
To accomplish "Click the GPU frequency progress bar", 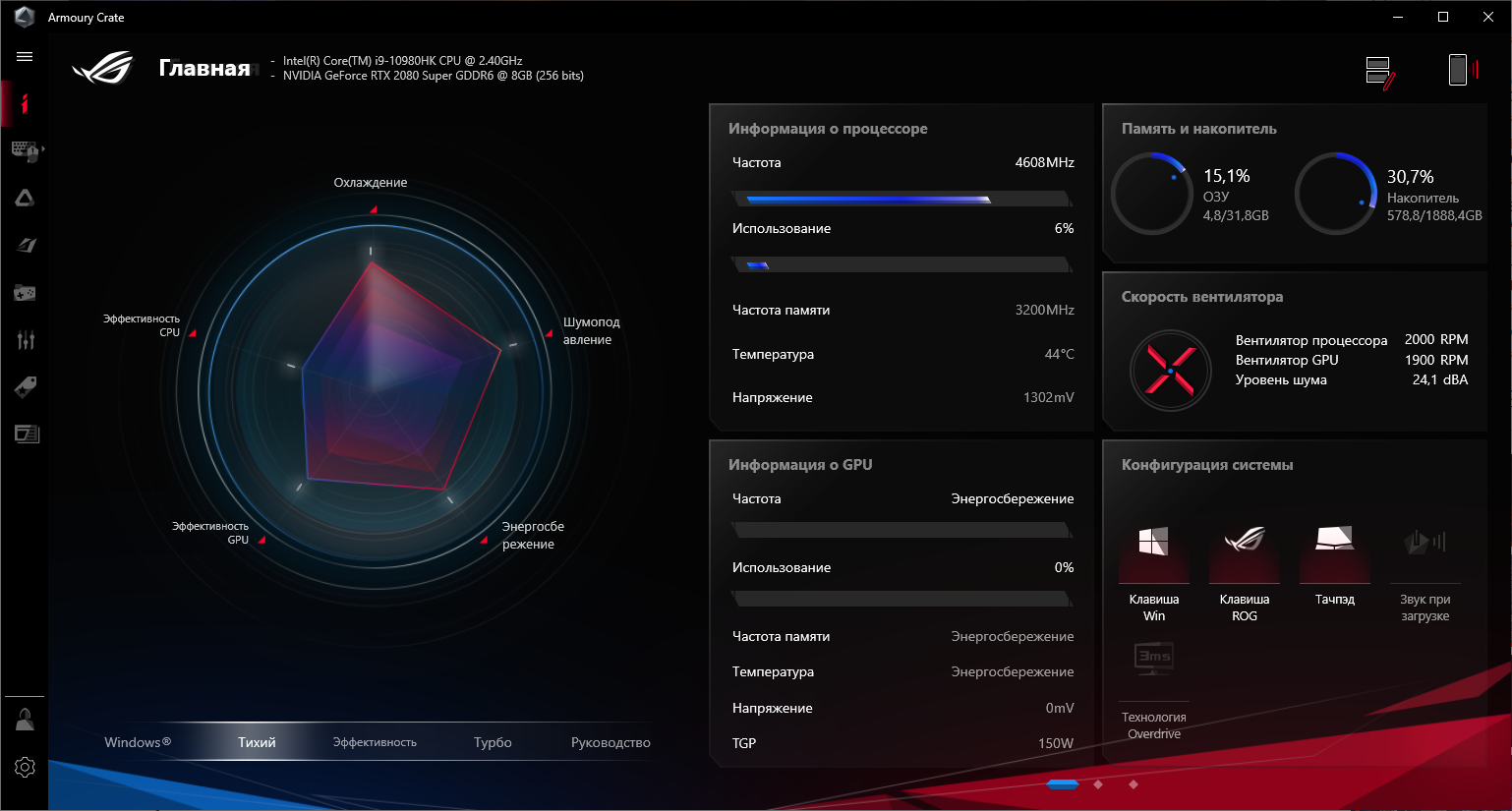I will click(901, 530).
